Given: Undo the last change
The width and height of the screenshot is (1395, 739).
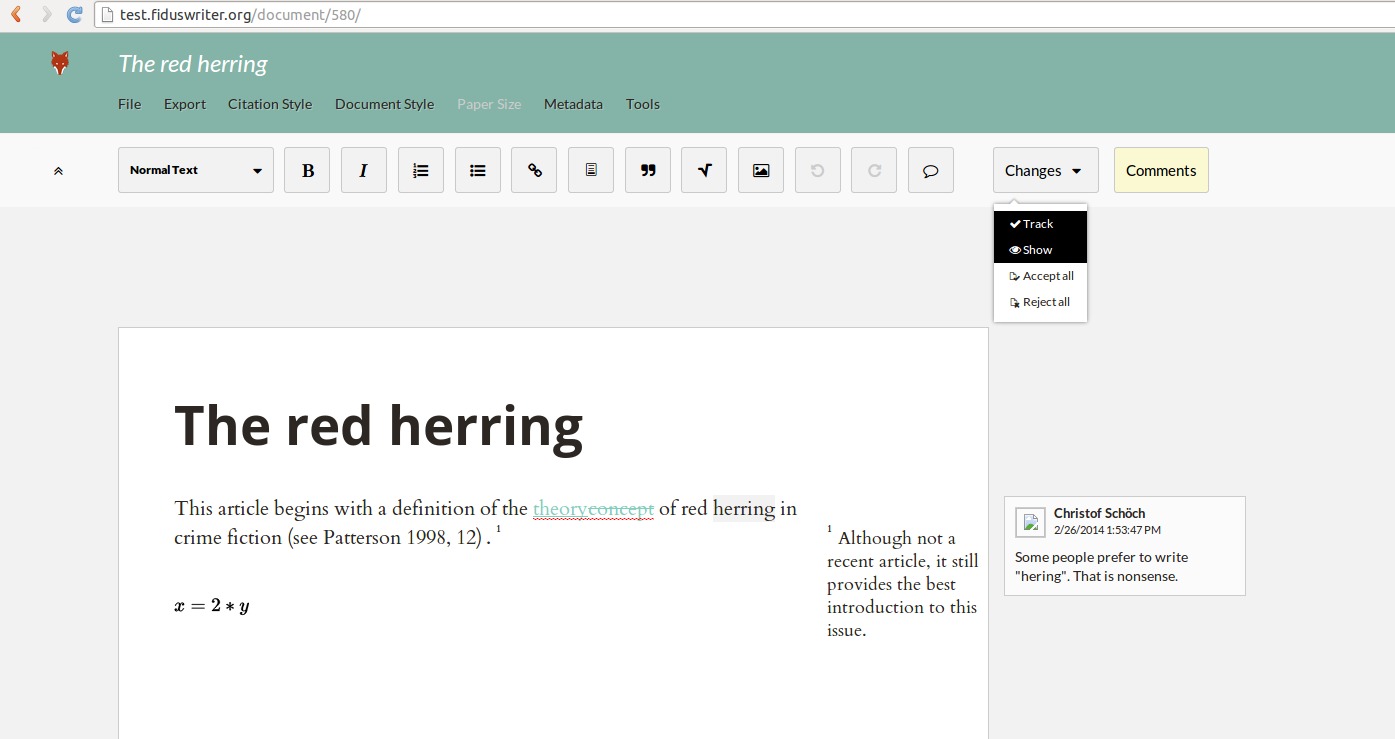Looking at the screenshot, I should click(818, 170).
